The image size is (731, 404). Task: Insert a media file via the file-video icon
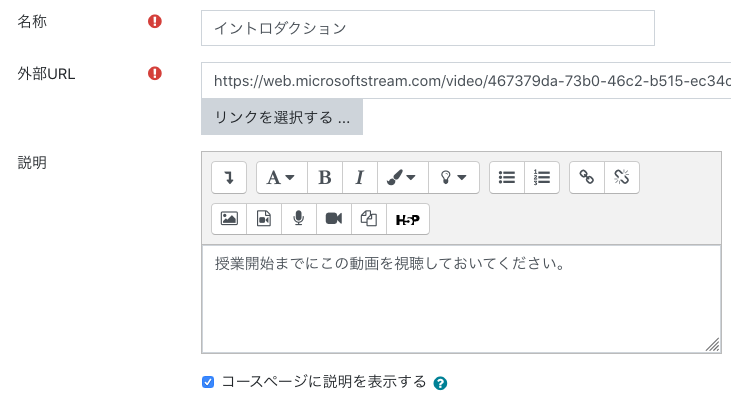264,219
